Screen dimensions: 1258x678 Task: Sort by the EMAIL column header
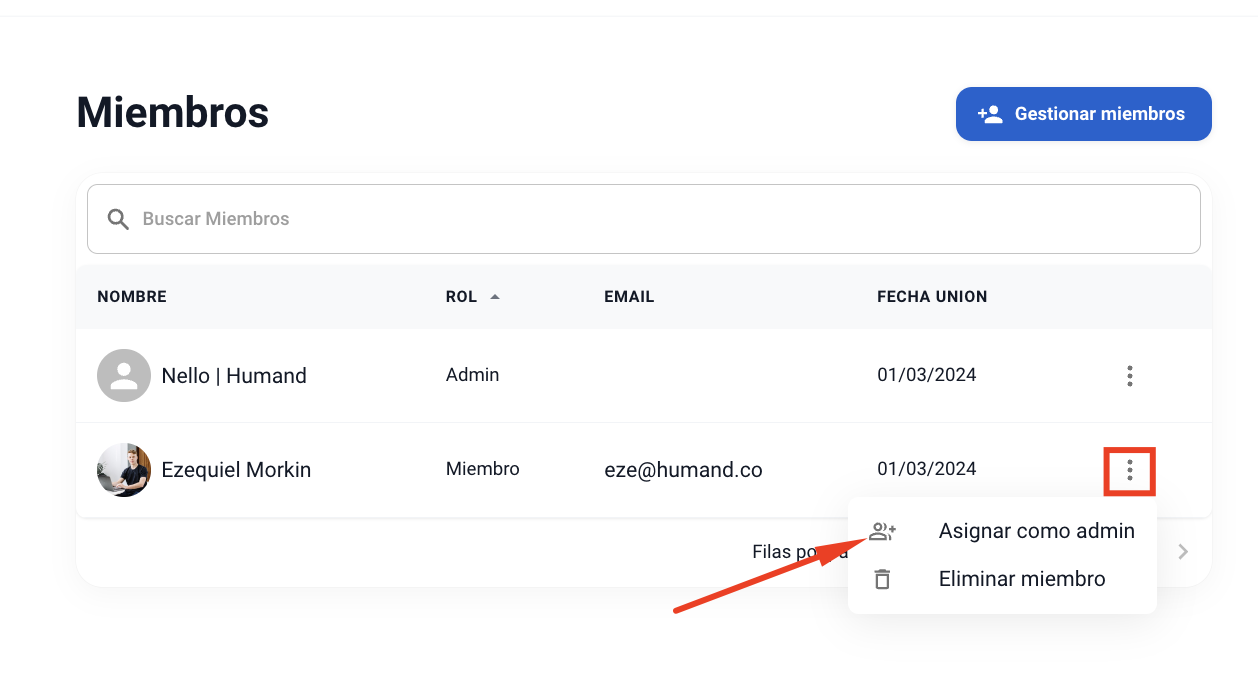click(629, 297)
